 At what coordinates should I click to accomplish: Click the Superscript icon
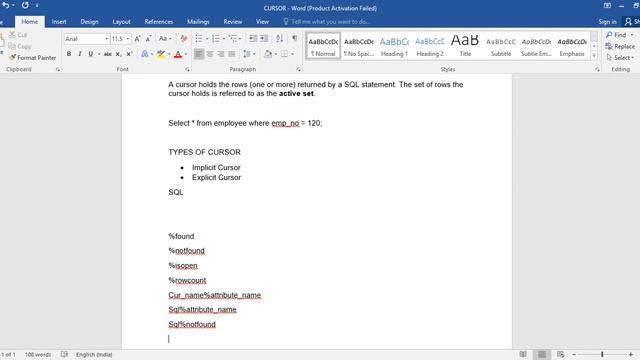coord(129,54)
